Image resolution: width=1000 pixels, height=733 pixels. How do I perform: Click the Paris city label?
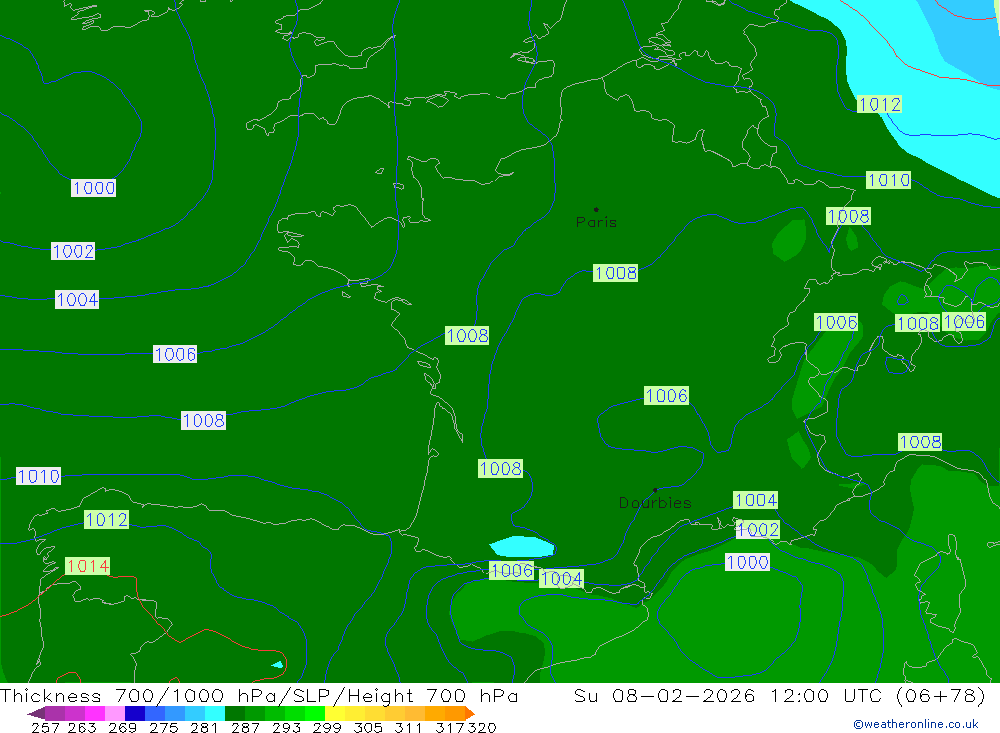596,222
